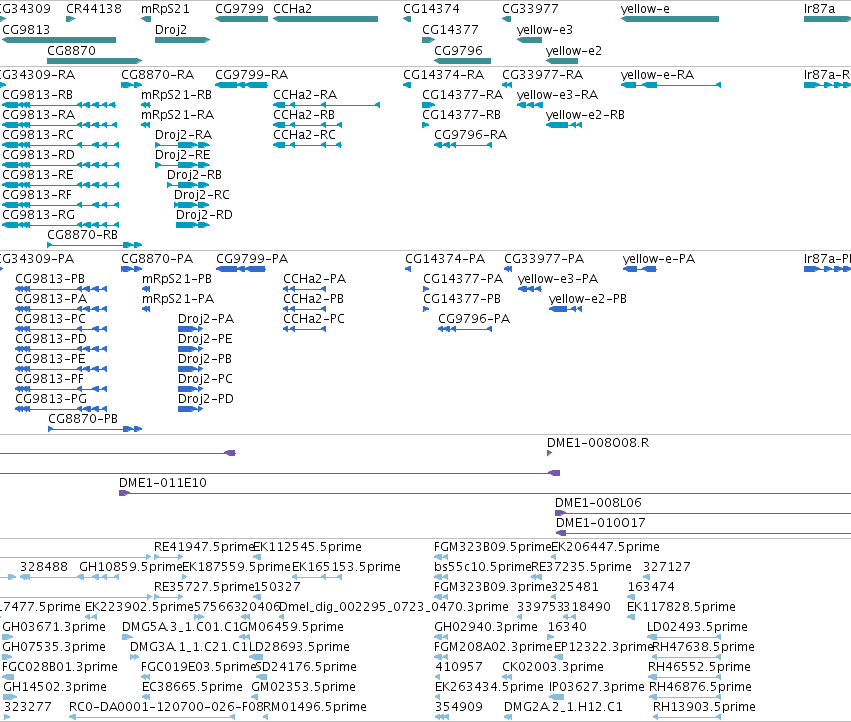Image resolution: width=851 pixels, height=722 pixels.
Task: Click protein CG8870-PB
Action: point(95,429)
